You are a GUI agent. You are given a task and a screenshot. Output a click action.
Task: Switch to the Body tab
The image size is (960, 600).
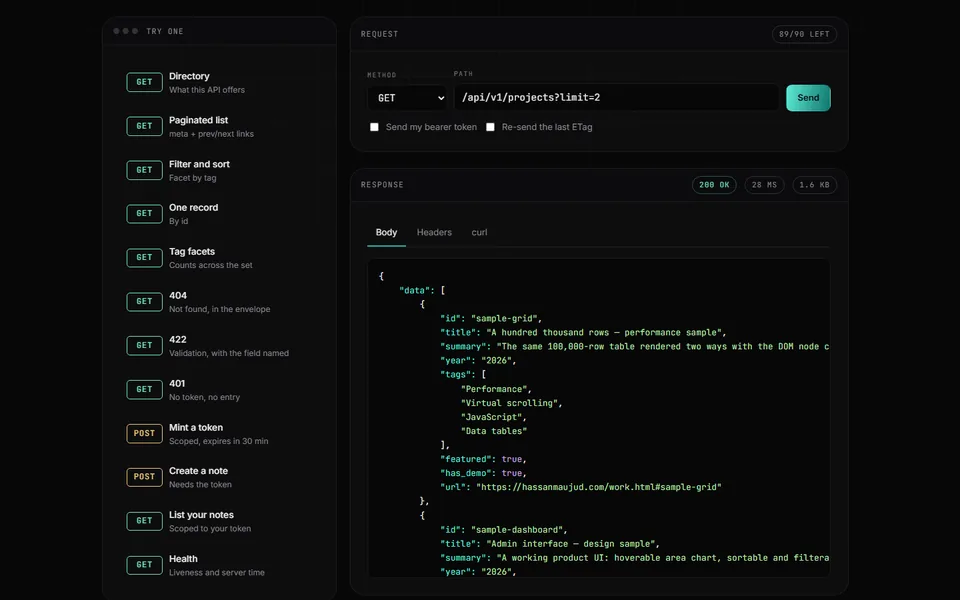click(386, 233)
